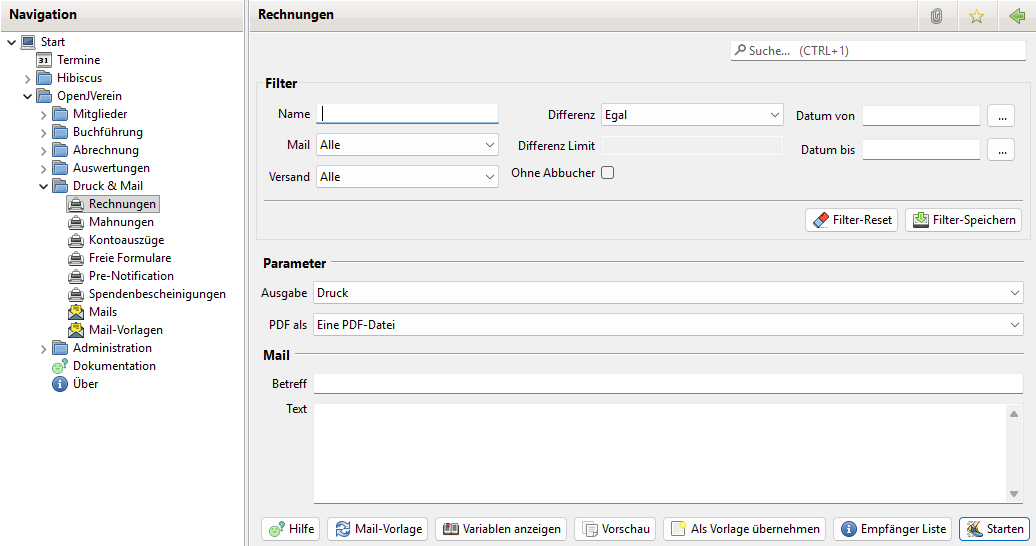Click the Text area scrollbar up arrow

[x=1014, y=414]
